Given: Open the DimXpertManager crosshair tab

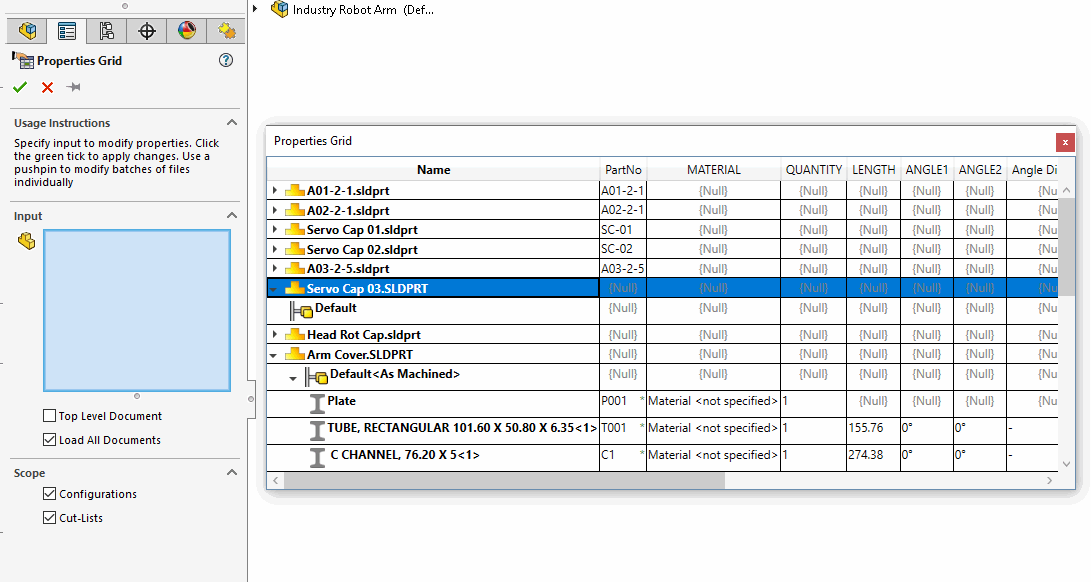Looking at the screenshot, I should [146, 31].
